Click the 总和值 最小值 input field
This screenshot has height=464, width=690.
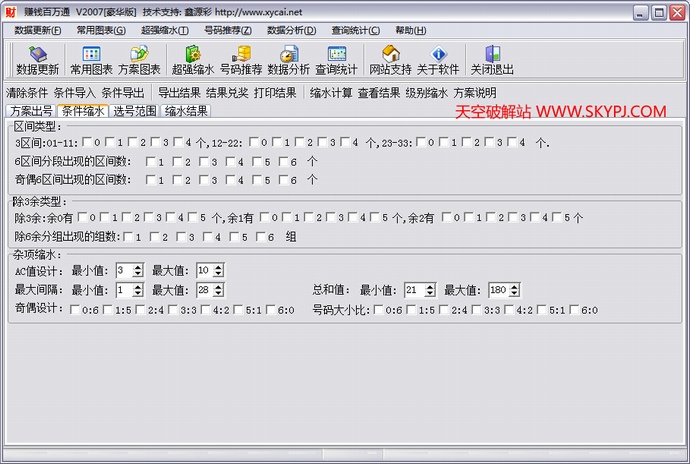(x=413, y=290)
